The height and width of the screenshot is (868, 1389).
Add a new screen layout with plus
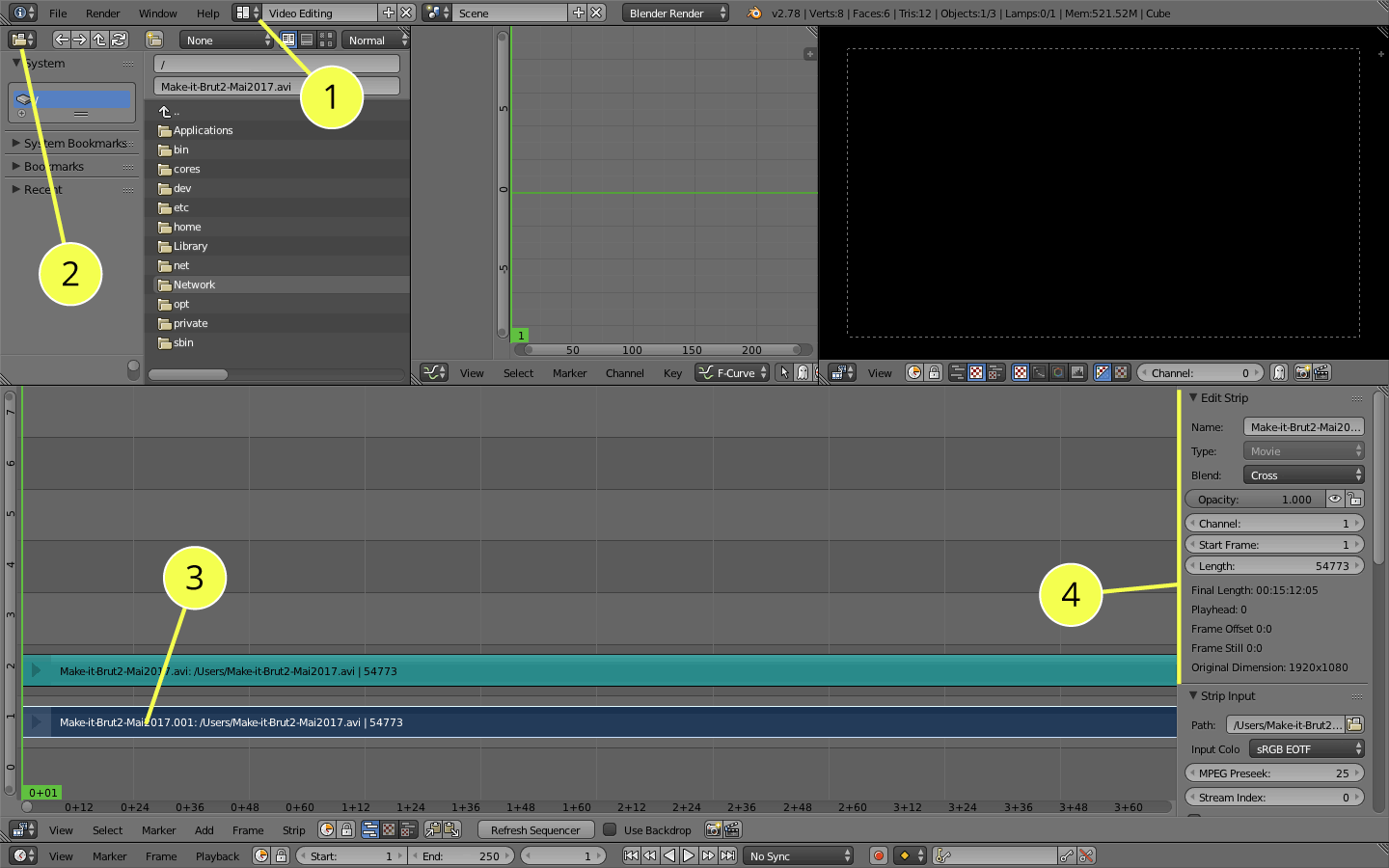pyautogui.click(x=388, y=13)
